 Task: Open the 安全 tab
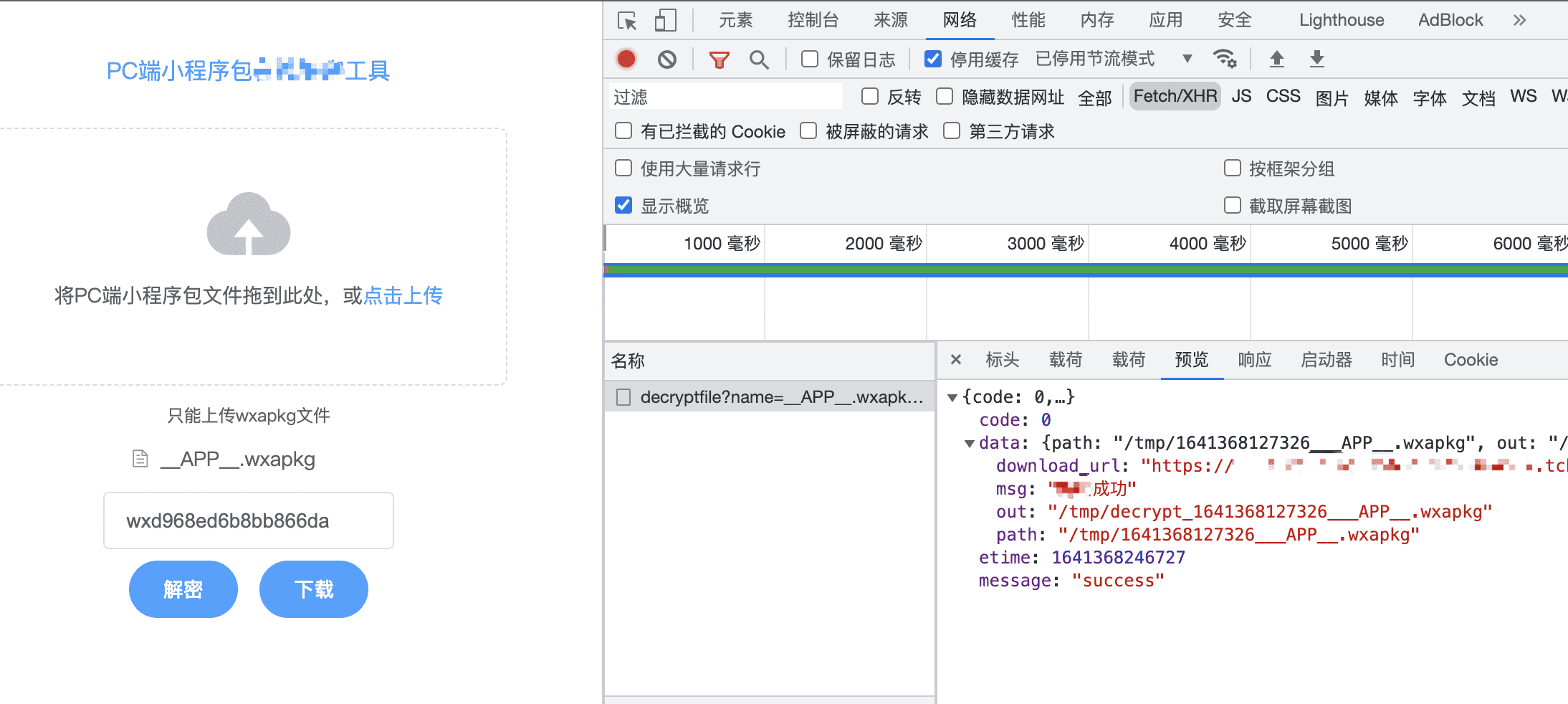point(1235,20)
